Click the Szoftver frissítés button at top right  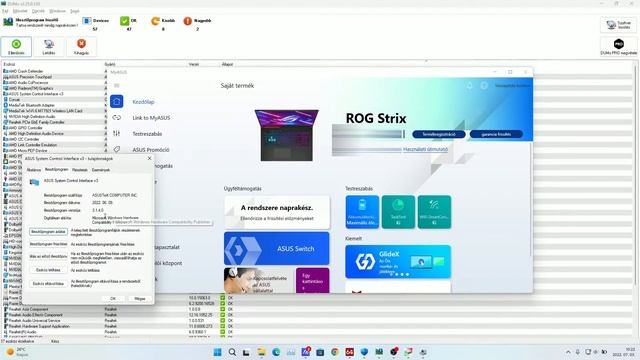[618, 25]
